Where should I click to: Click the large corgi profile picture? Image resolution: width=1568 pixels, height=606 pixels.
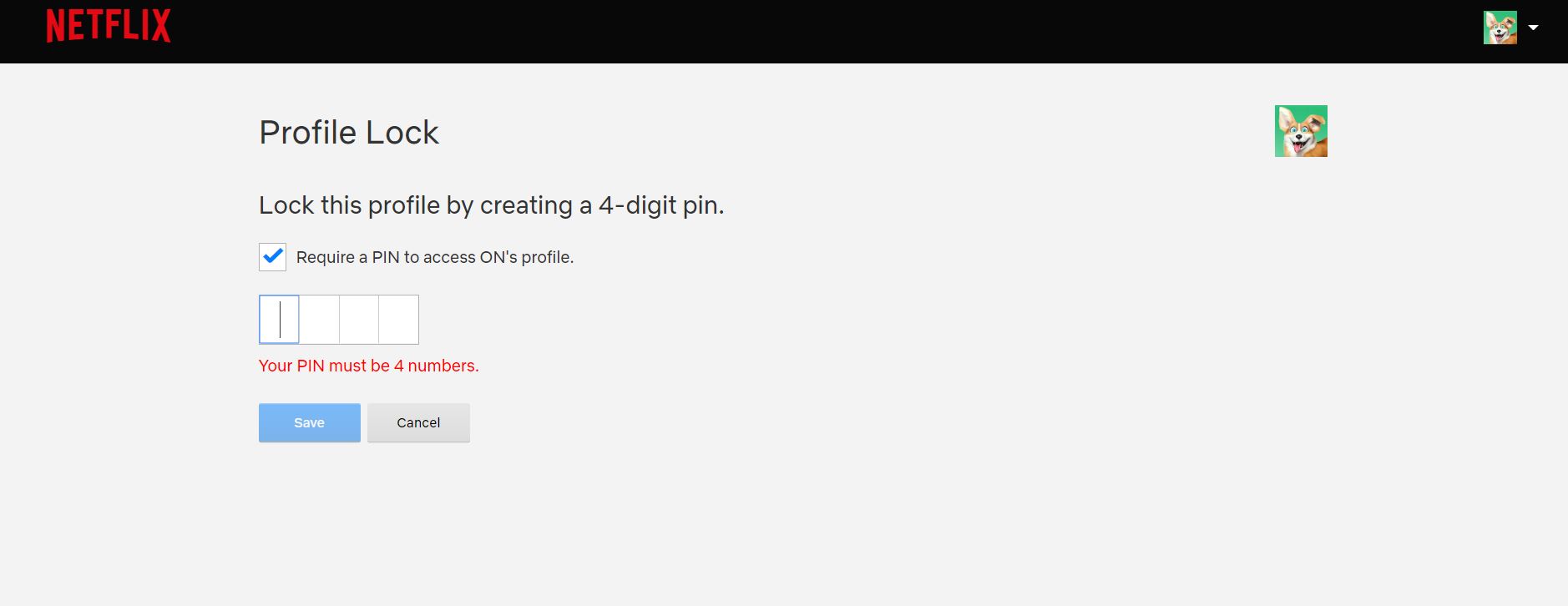[1301, 131]
